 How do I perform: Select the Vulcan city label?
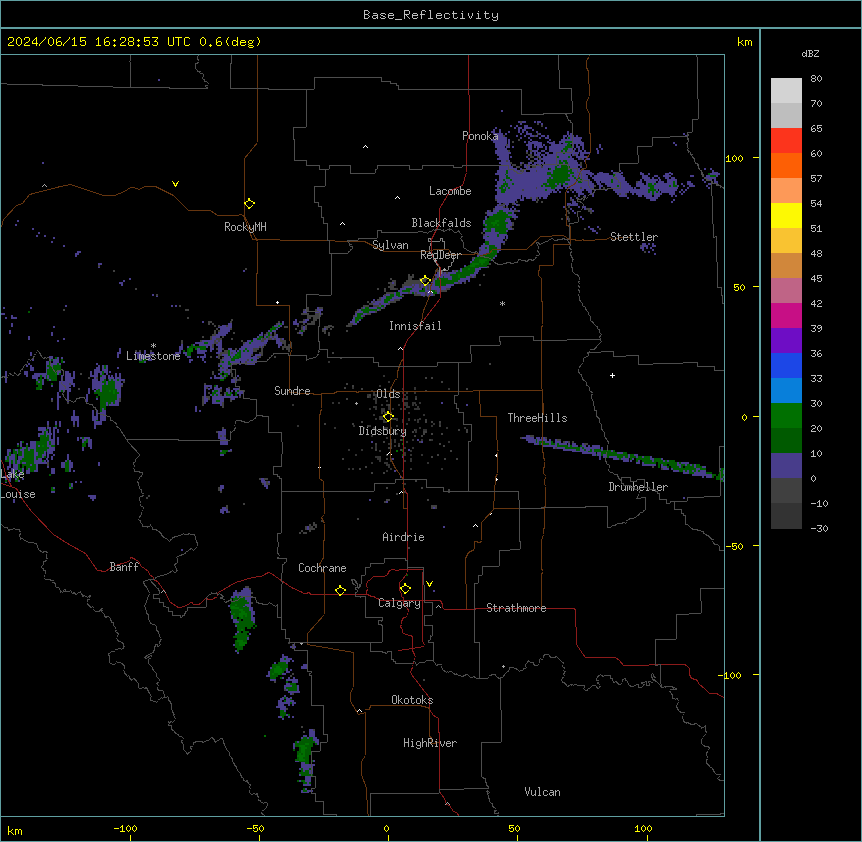point(543,792)
